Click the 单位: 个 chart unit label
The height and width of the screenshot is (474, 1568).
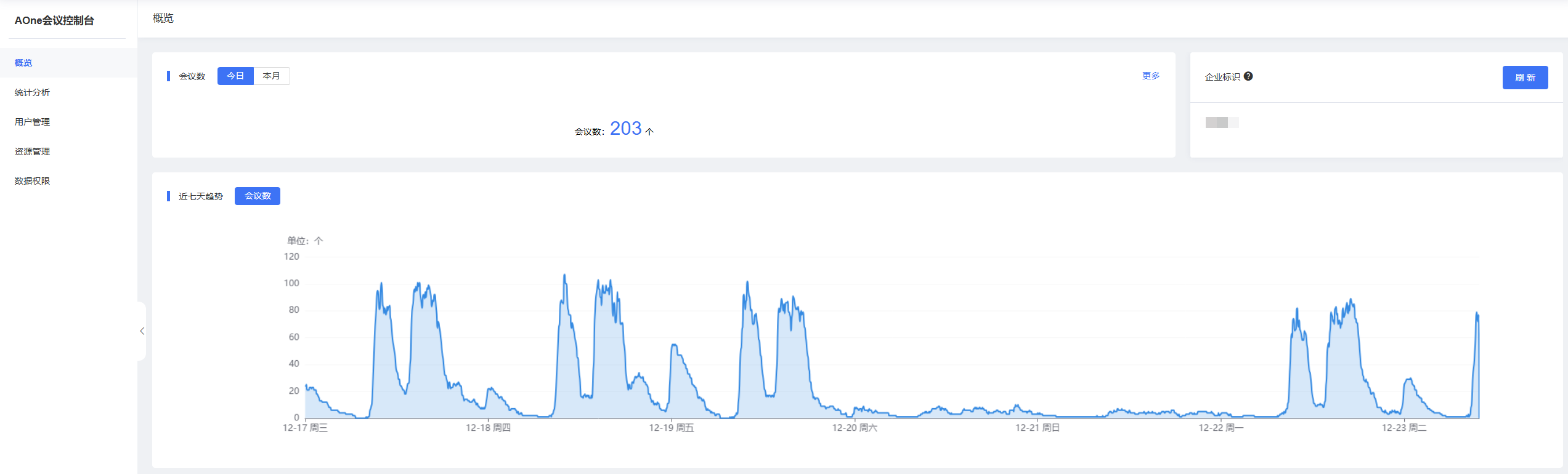click(305, 241)
